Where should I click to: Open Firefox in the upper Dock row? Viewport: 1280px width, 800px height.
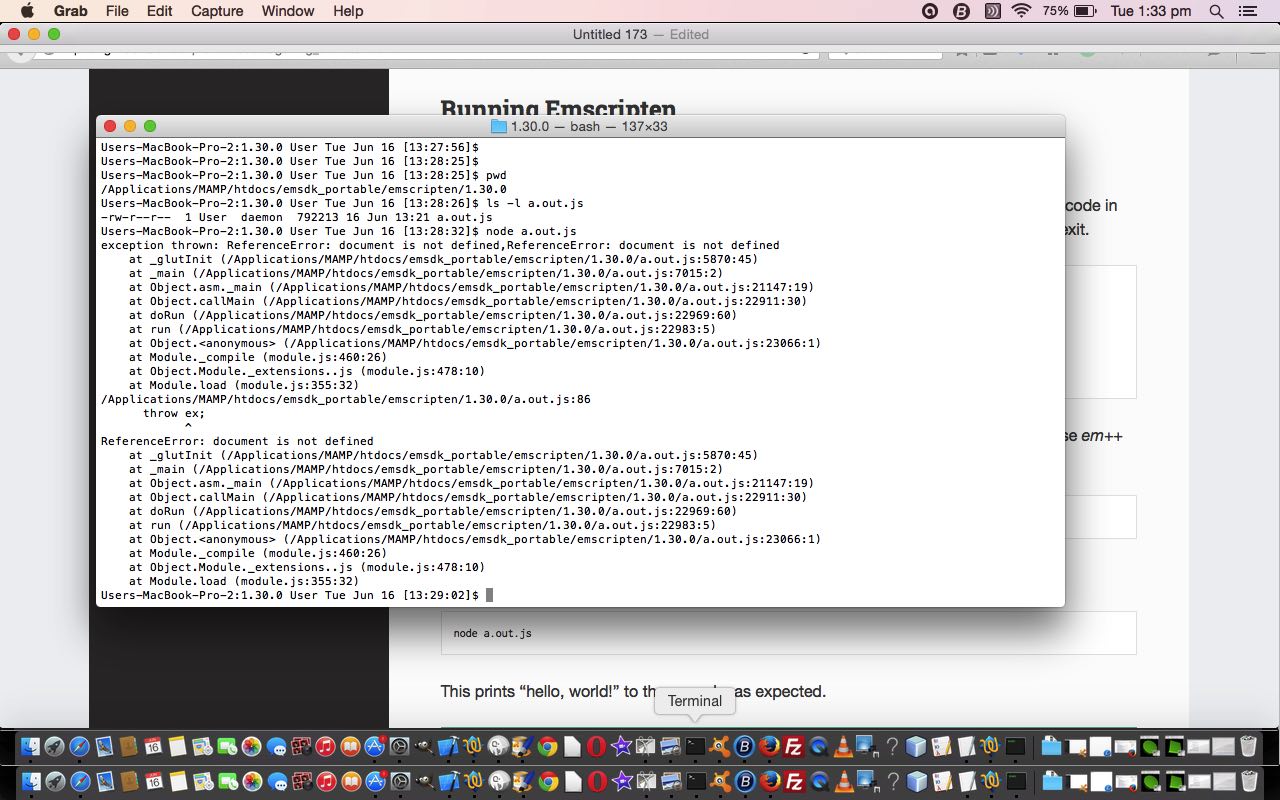point(769,746)
